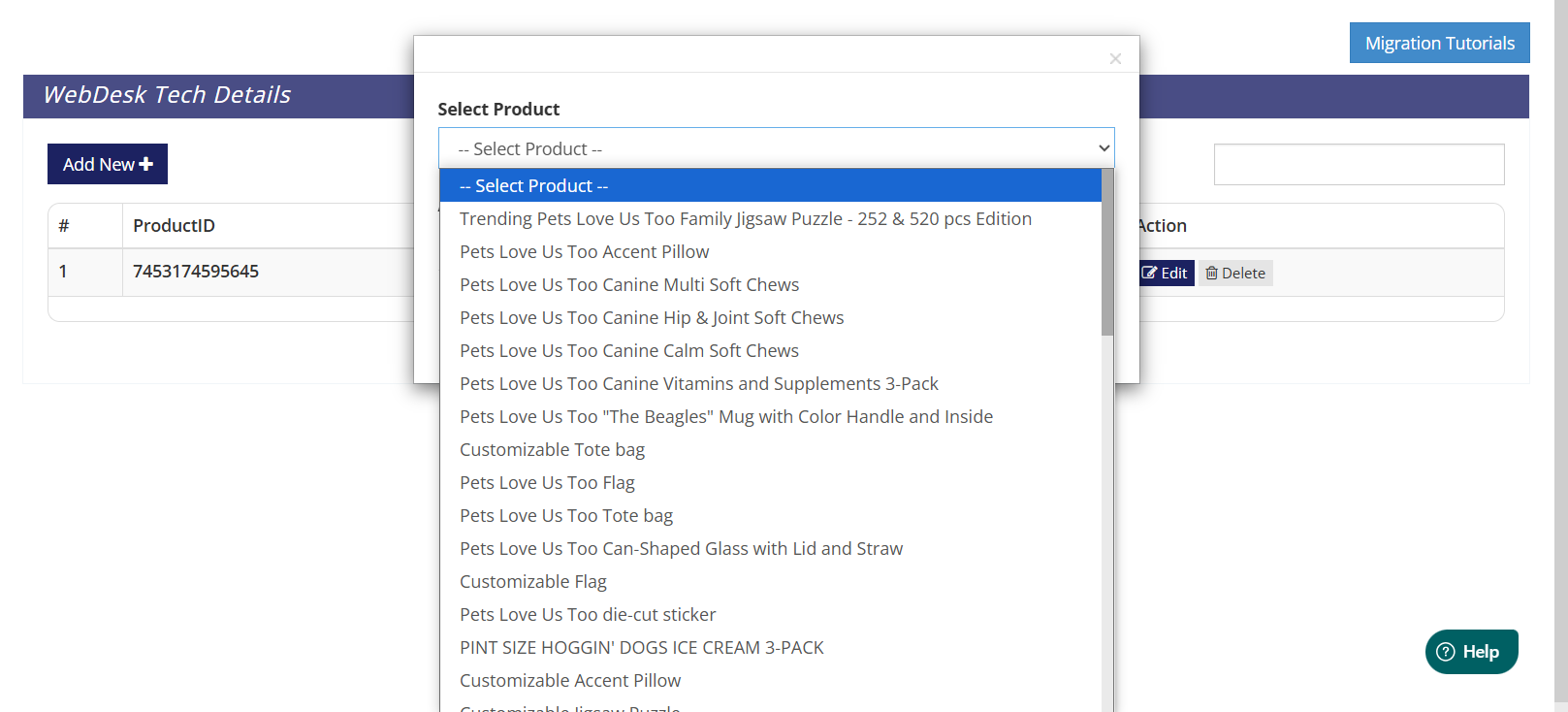Click the WebDesk Tech Details heading
1568x712 pixels.
point(167,95)
